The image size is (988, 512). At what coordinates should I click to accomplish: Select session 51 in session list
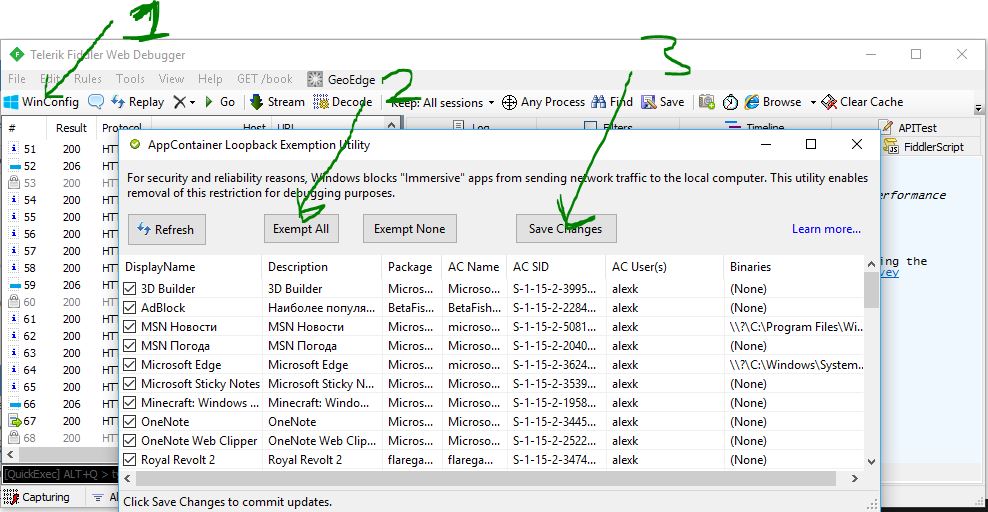(60, 149)
